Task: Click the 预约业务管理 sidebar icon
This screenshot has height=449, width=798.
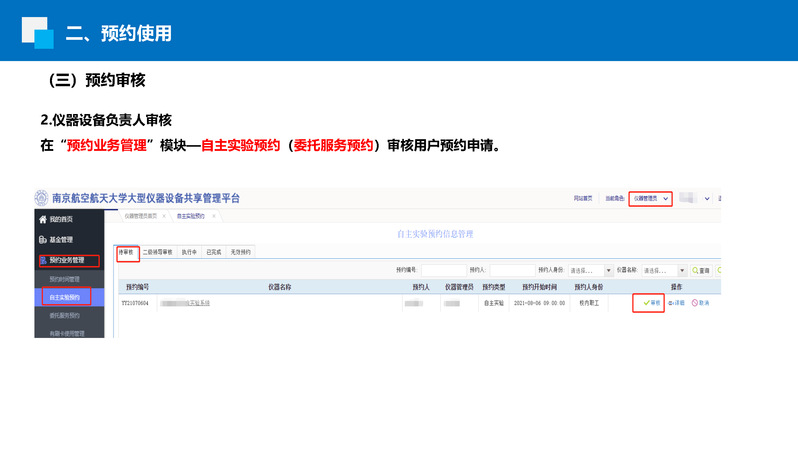Action: pos(43,261)
